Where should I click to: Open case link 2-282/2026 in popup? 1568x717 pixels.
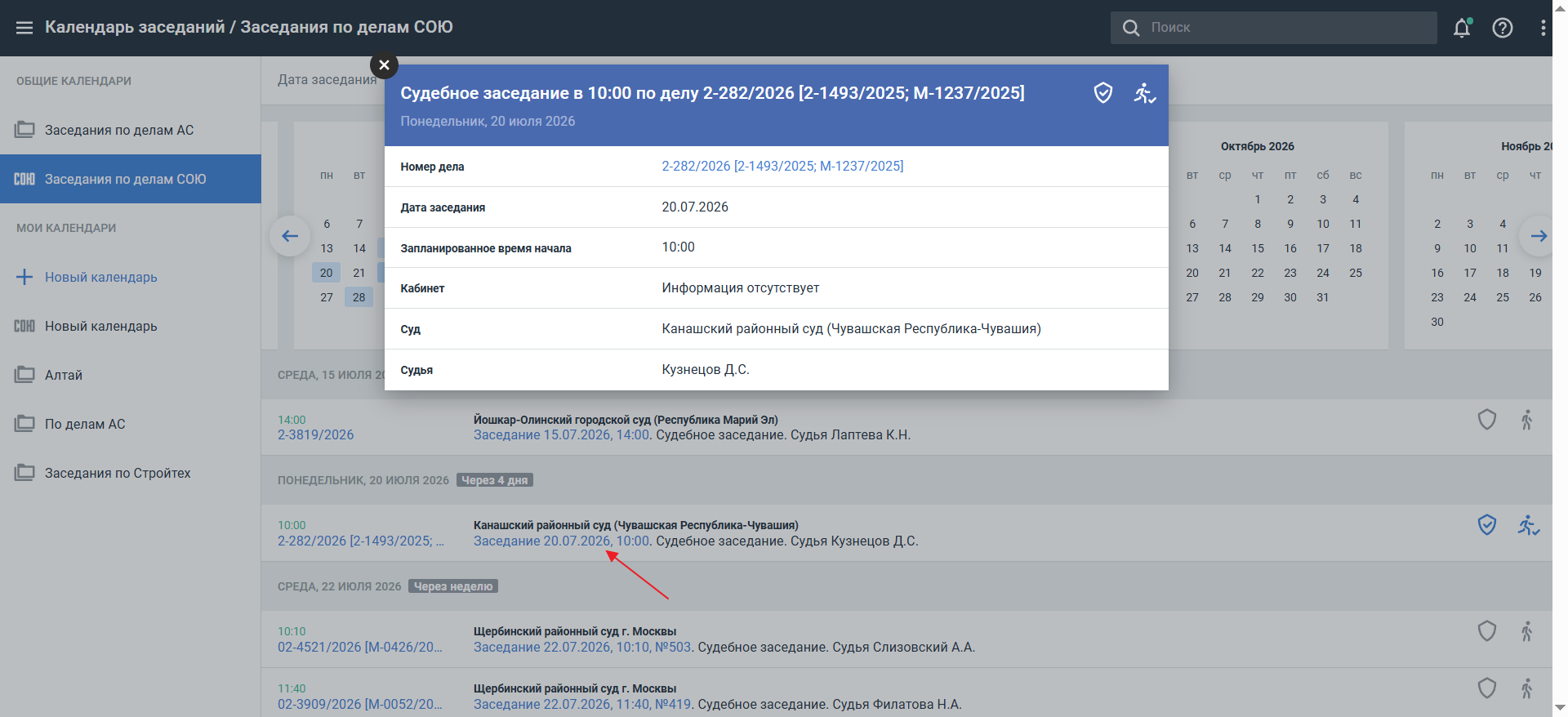click(x=782, y=166)
